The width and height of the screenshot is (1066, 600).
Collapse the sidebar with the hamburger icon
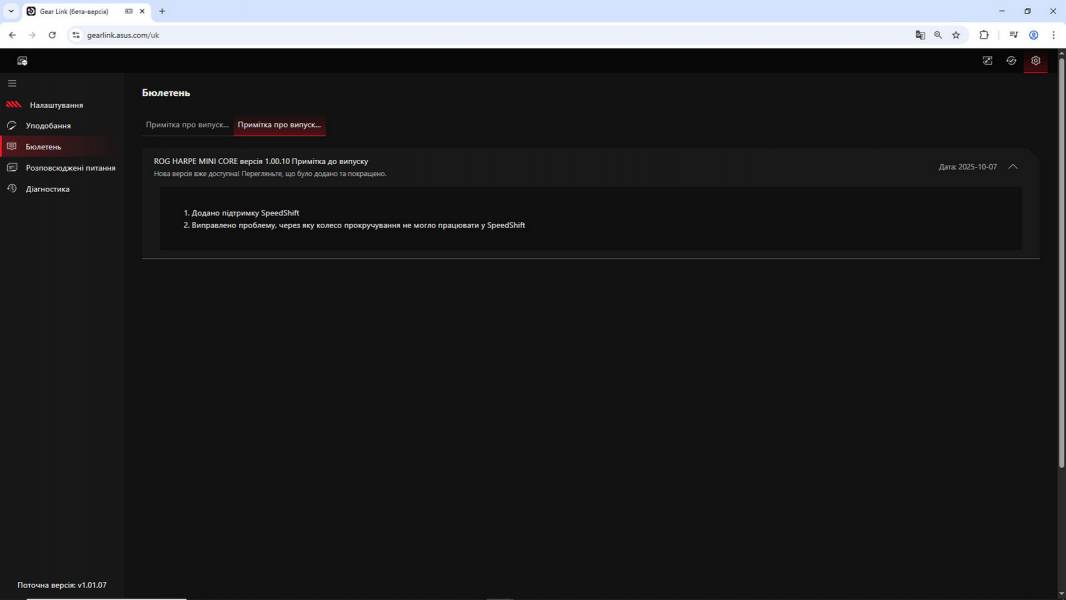point(12,83)
